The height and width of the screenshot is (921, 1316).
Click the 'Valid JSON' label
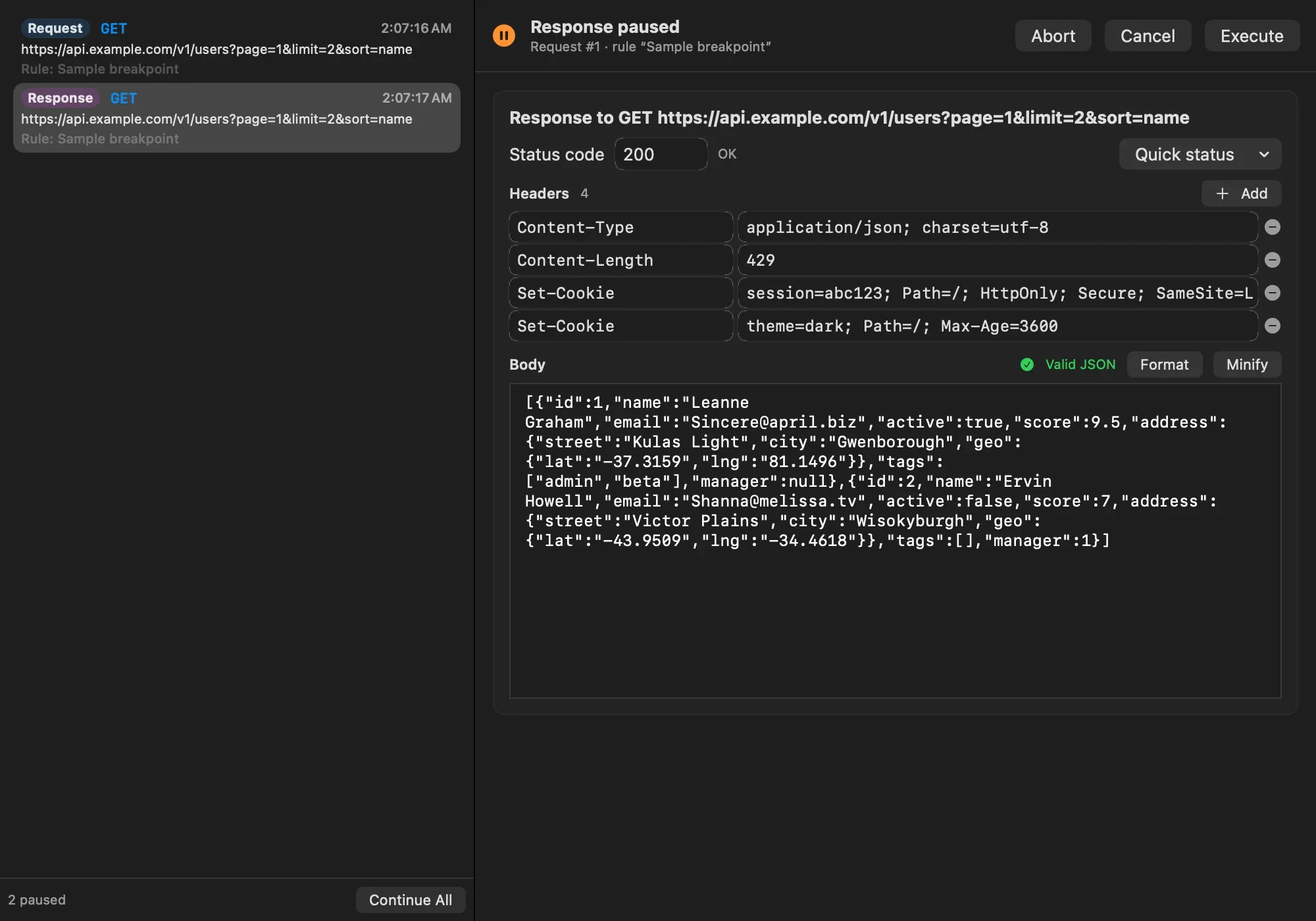[1080, 364]
